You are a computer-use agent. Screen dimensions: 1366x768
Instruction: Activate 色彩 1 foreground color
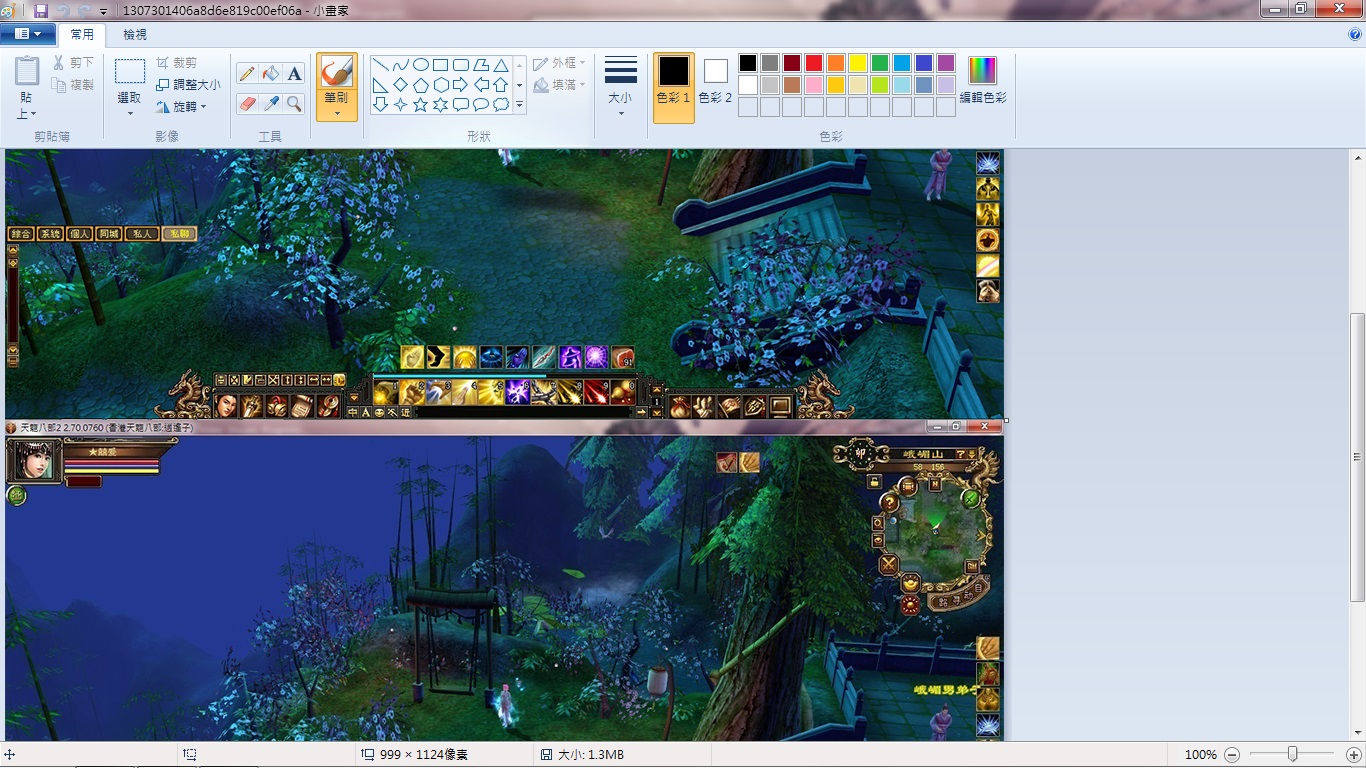click(674, 87)
